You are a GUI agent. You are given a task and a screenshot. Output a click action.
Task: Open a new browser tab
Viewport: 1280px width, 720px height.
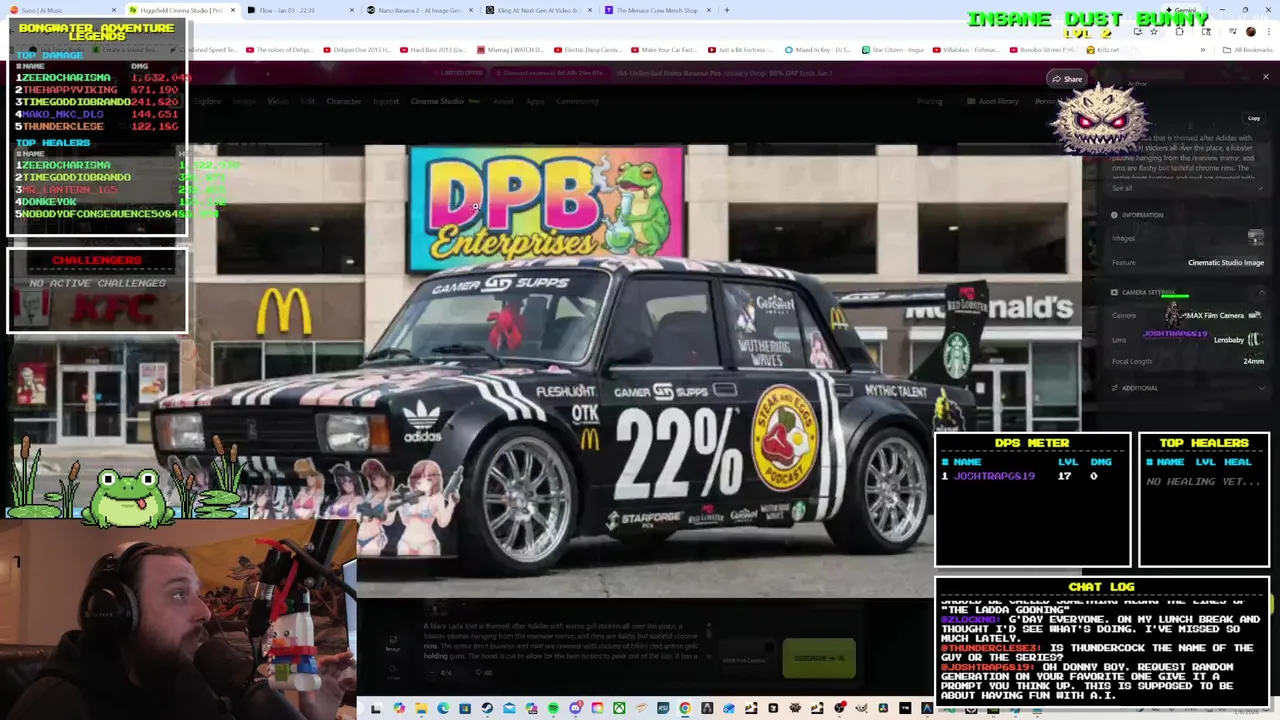coord(727,10)
